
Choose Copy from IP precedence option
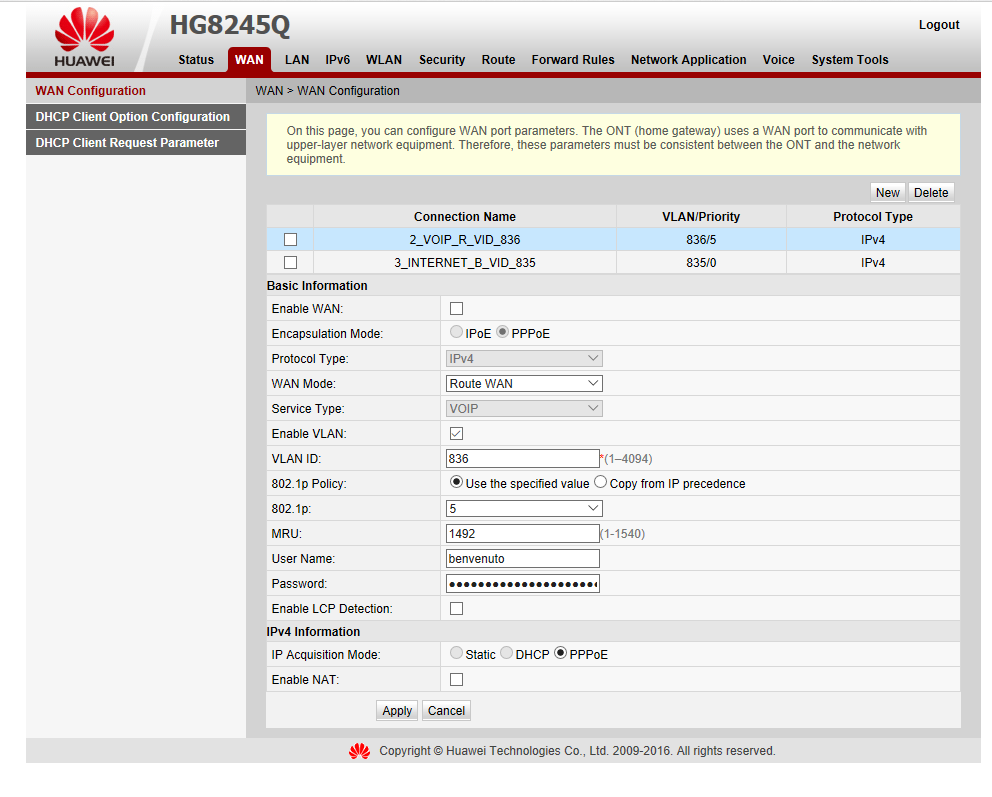click(600, 483)
